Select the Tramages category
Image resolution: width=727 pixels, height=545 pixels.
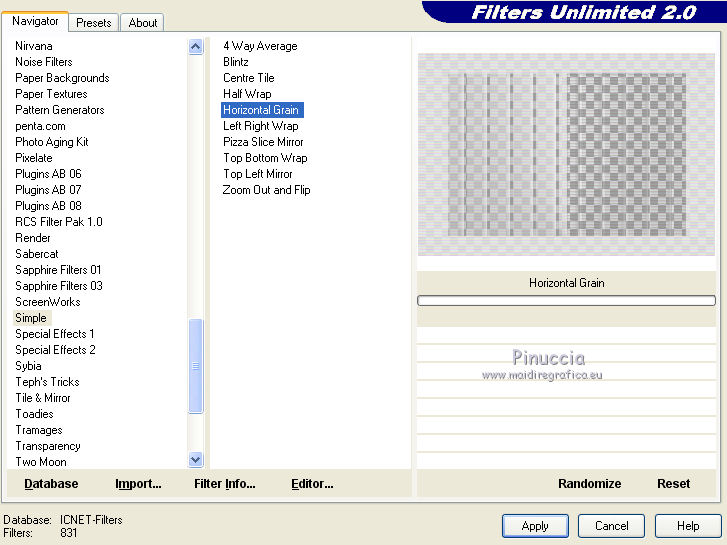pos(39,430)
